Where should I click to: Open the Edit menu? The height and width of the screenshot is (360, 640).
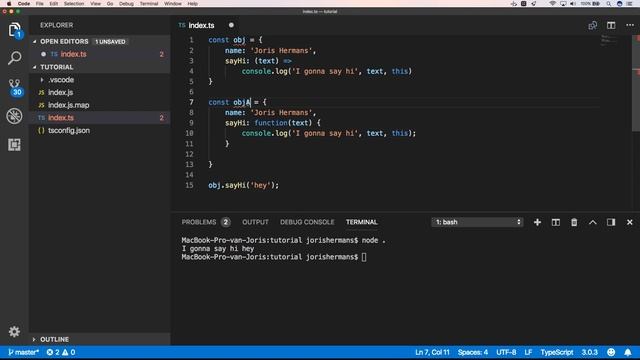click(53, 4)
